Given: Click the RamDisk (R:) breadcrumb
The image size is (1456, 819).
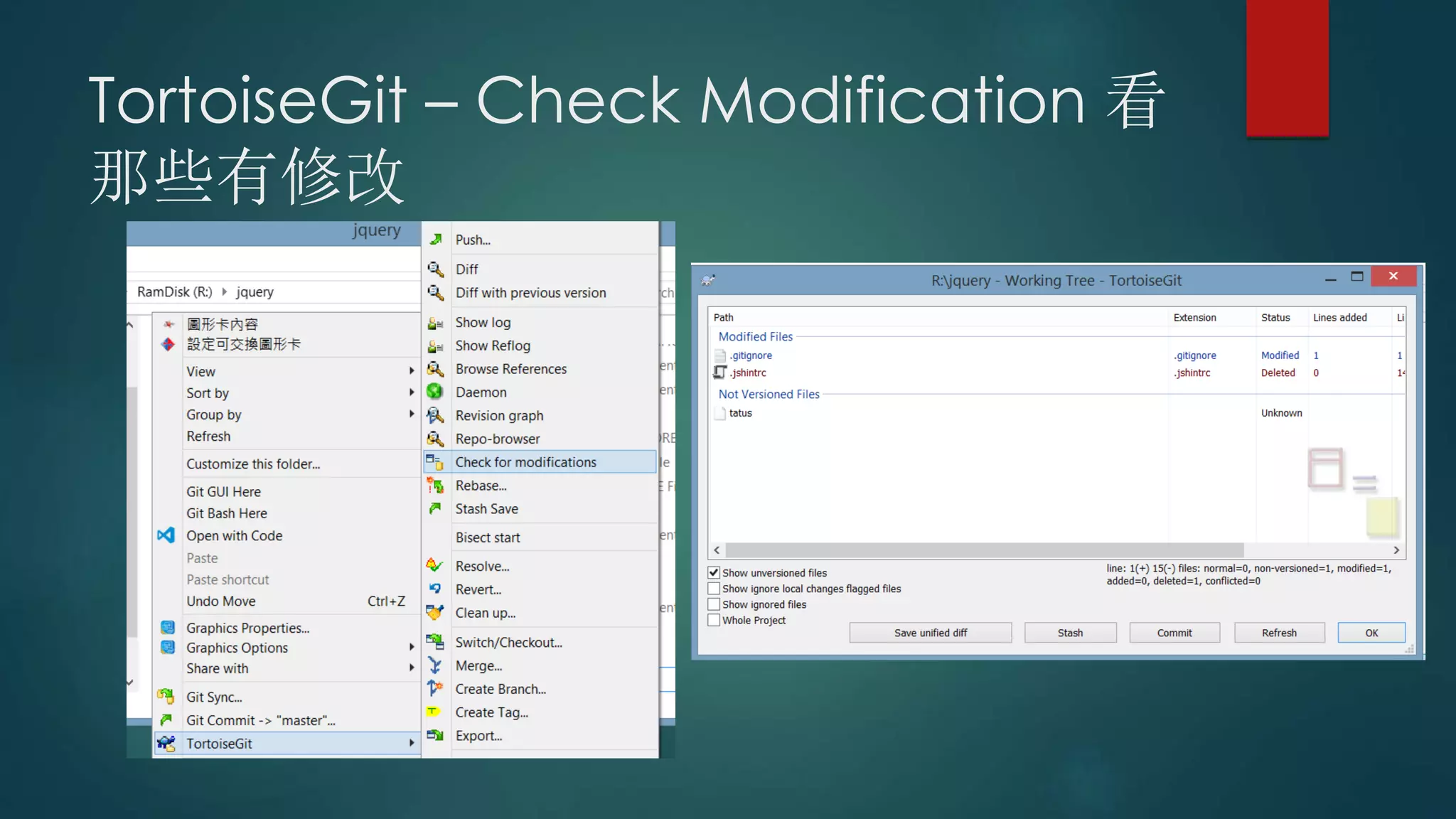Looking at the screenshot, I should [x=175, y=291].
